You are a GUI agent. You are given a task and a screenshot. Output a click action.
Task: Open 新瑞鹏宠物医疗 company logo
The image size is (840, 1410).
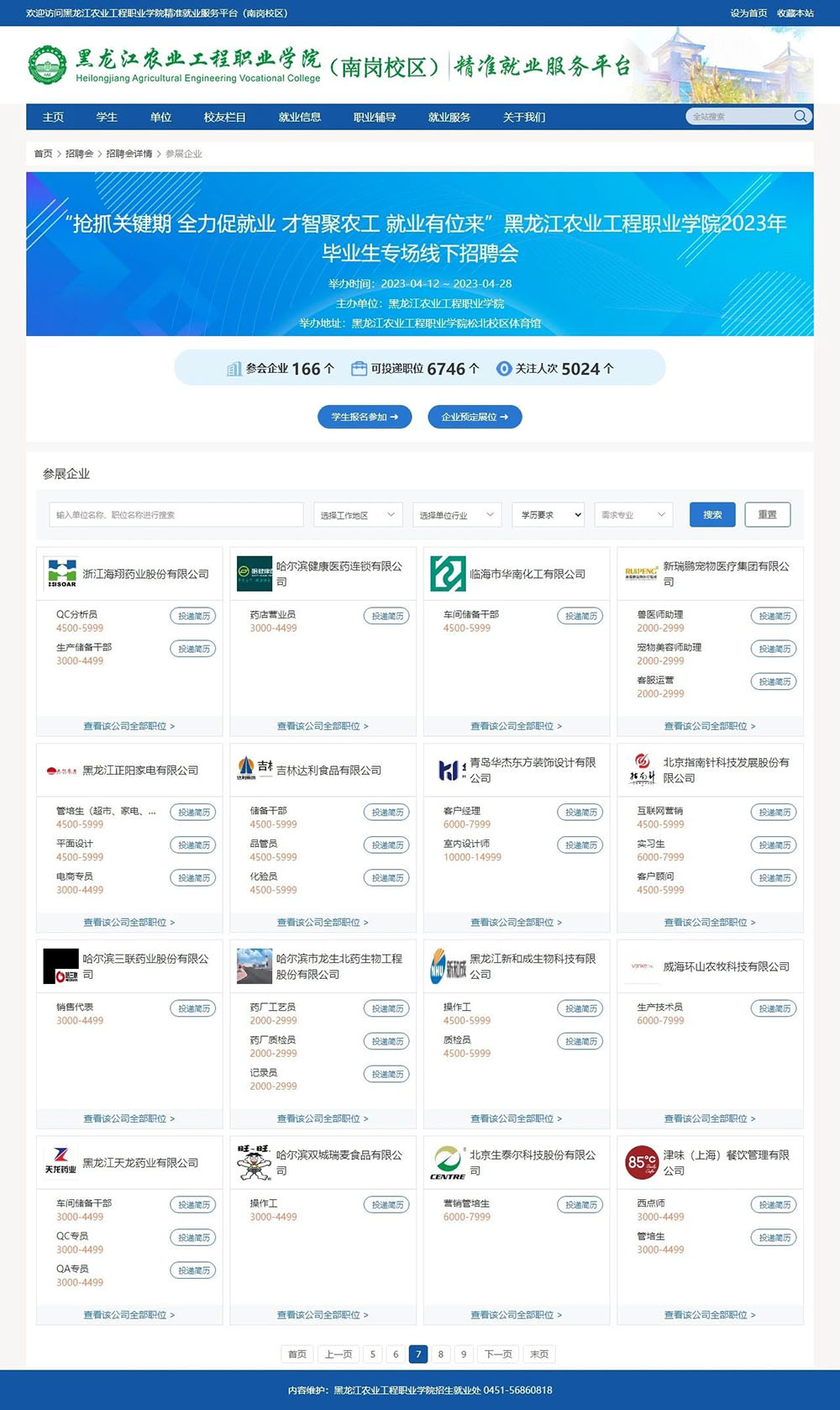(642, 574)
